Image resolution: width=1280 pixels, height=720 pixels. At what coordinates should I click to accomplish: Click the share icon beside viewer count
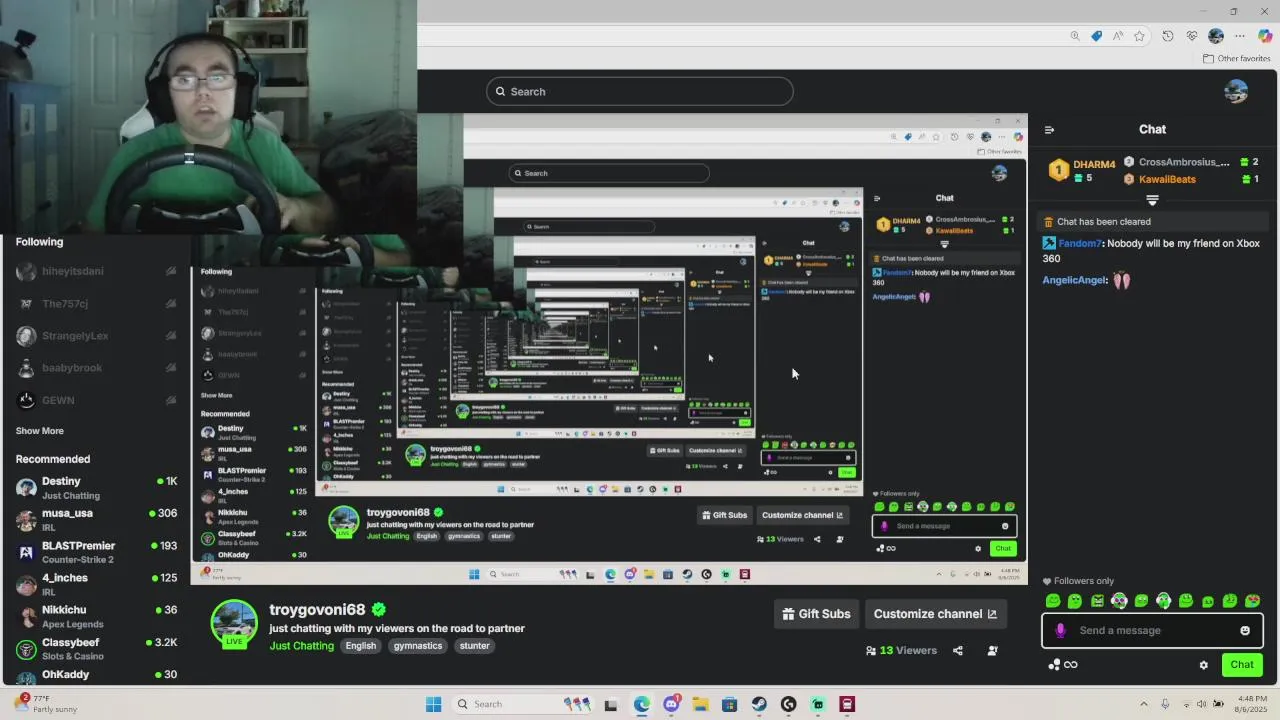pos(958,650)
